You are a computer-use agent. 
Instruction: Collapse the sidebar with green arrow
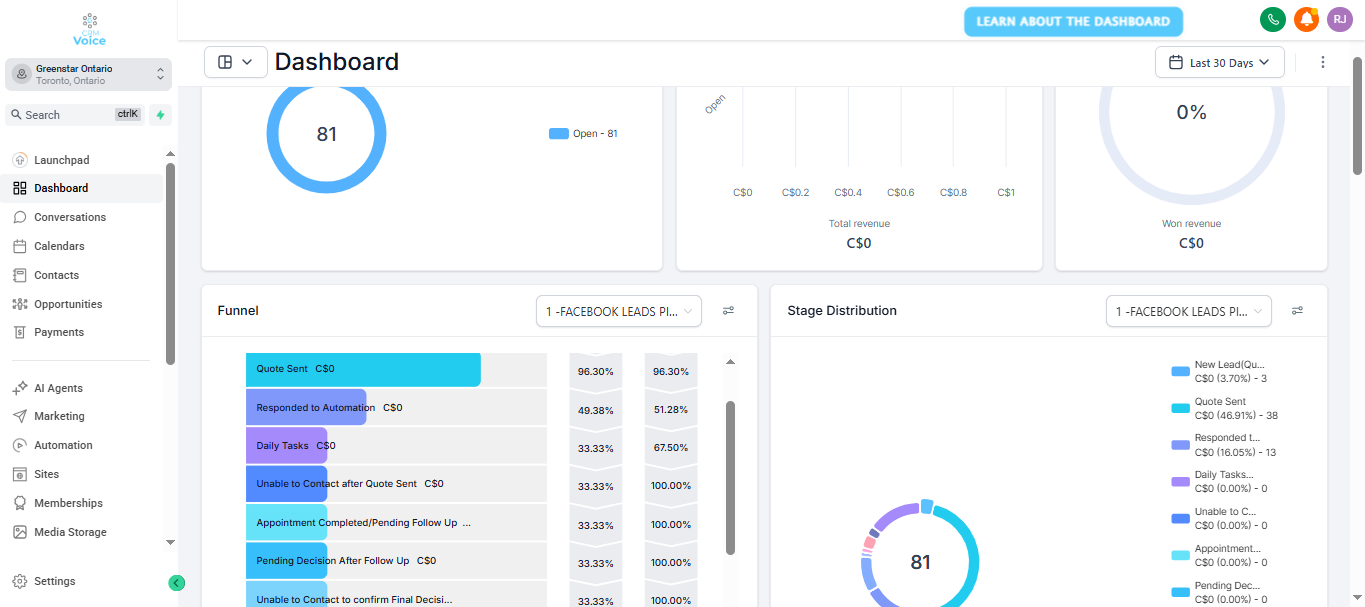177,583
